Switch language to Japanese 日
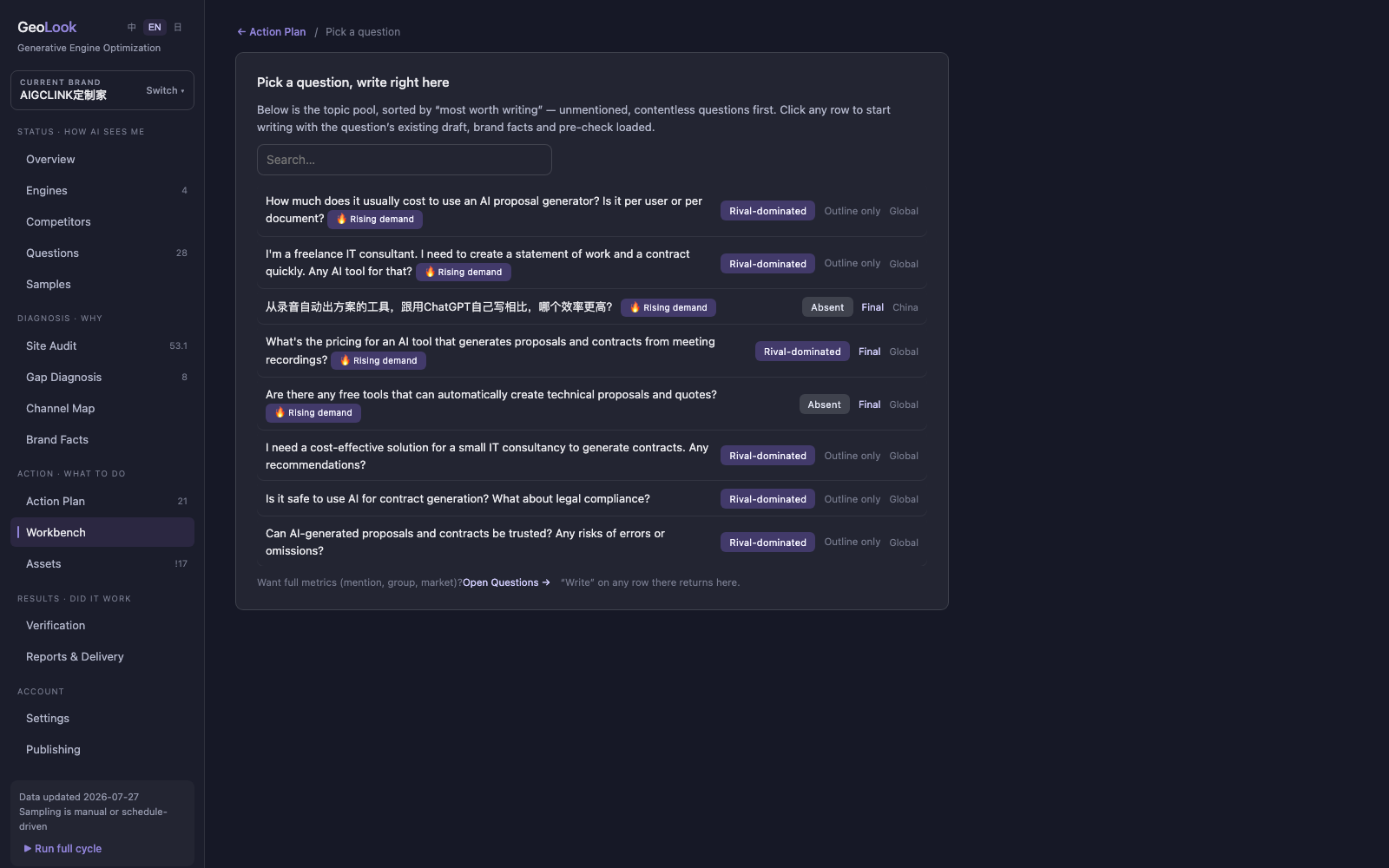The image size is (1389, 868). click(x=178, y=27)
